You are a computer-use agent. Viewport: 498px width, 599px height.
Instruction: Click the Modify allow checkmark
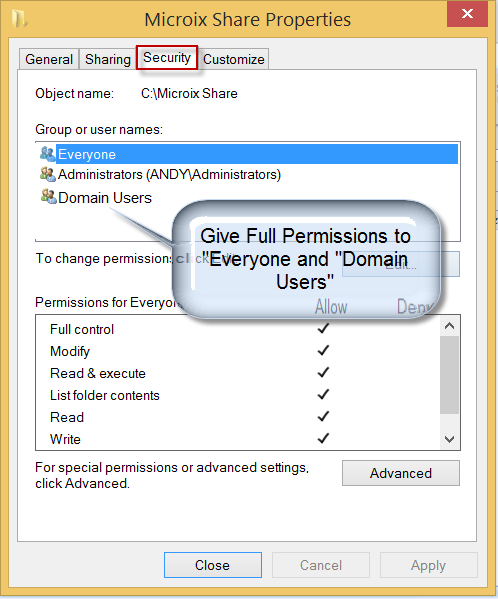click(323, 350)
